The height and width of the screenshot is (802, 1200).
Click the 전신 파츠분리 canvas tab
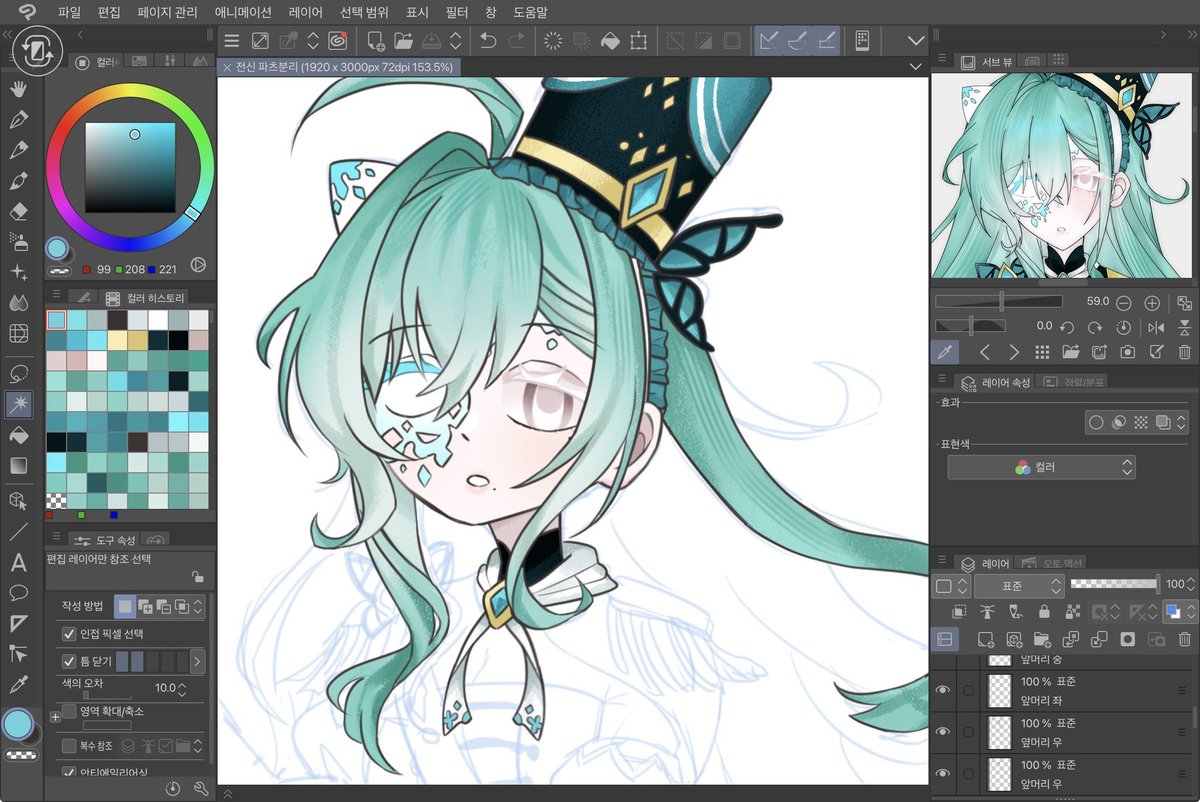(x=337, y=67)
